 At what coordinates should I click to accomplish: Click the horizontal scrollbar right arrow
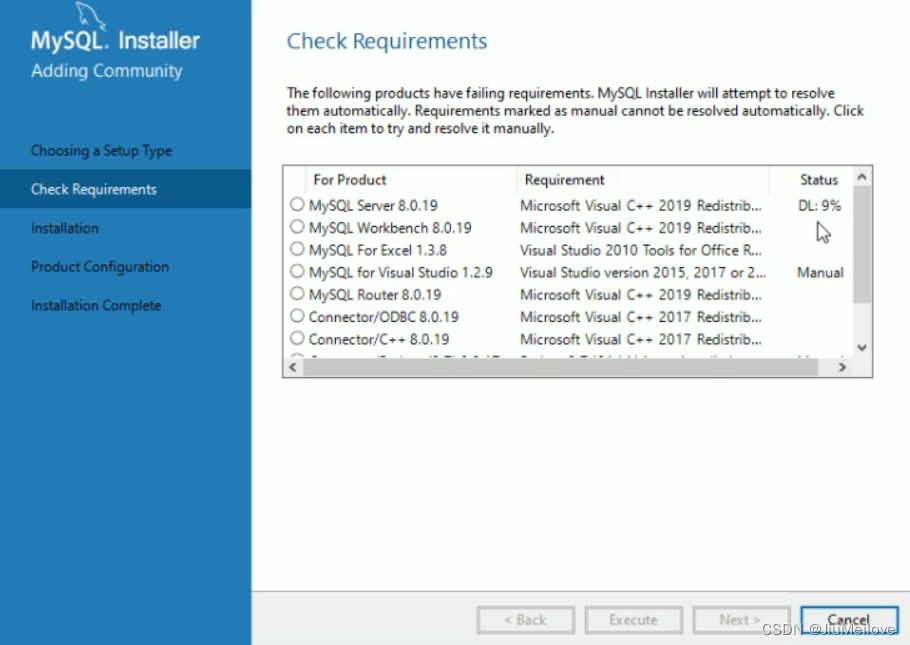coord(842,367)
